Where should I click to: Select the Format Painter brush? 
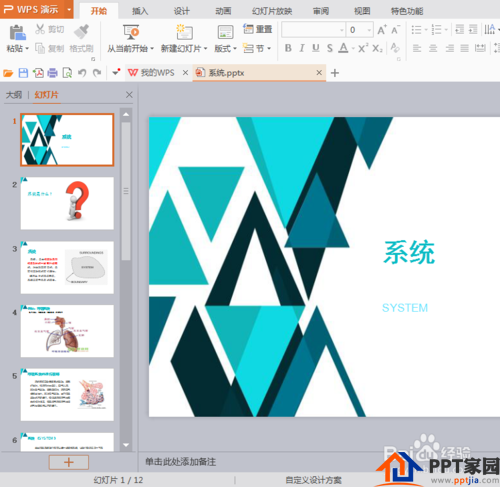(x=81, y=32)
